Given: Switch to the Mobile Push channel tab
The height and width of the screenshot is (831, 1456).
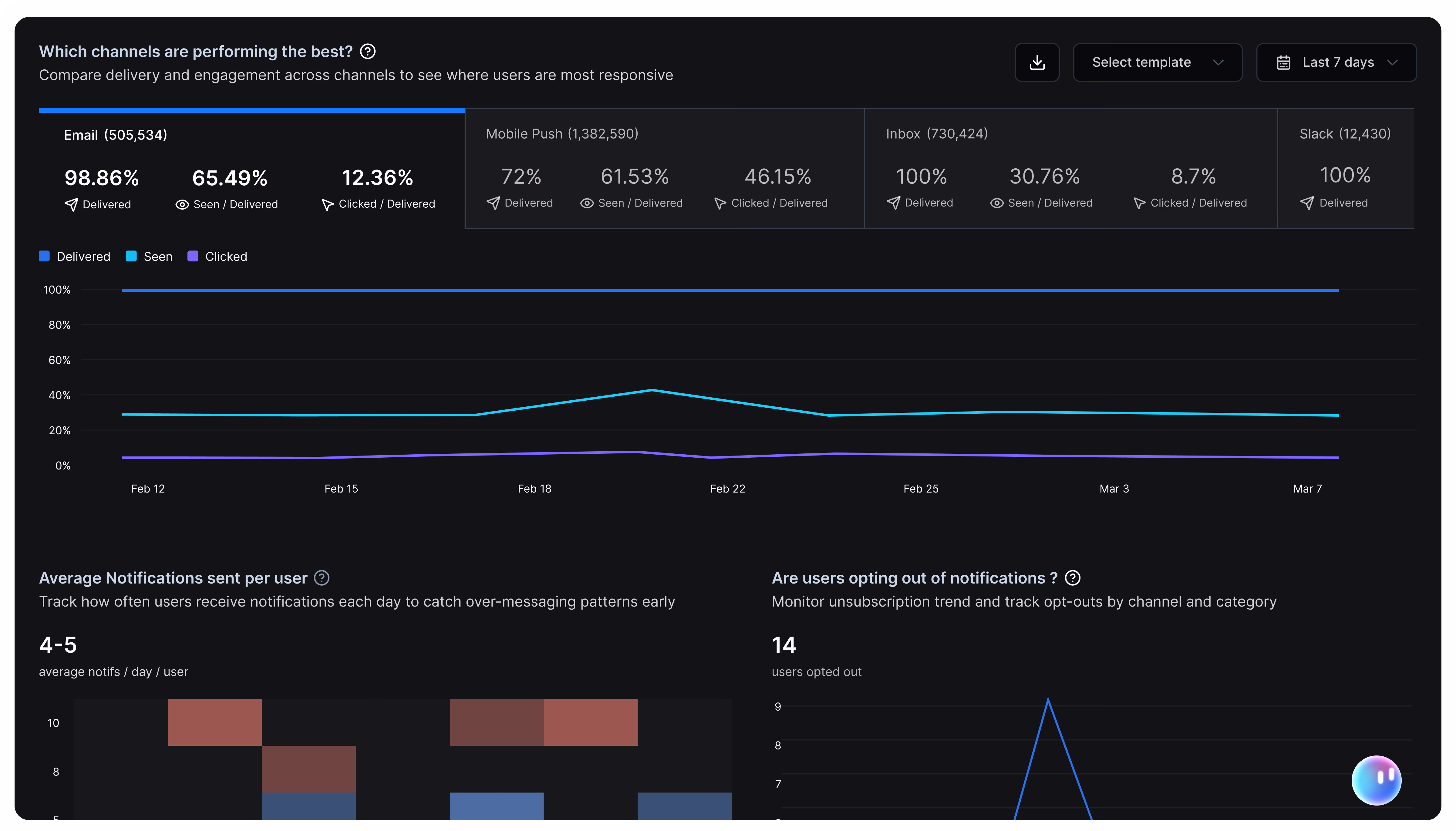Looking at the screenshot, I should [x=664, y=169].
